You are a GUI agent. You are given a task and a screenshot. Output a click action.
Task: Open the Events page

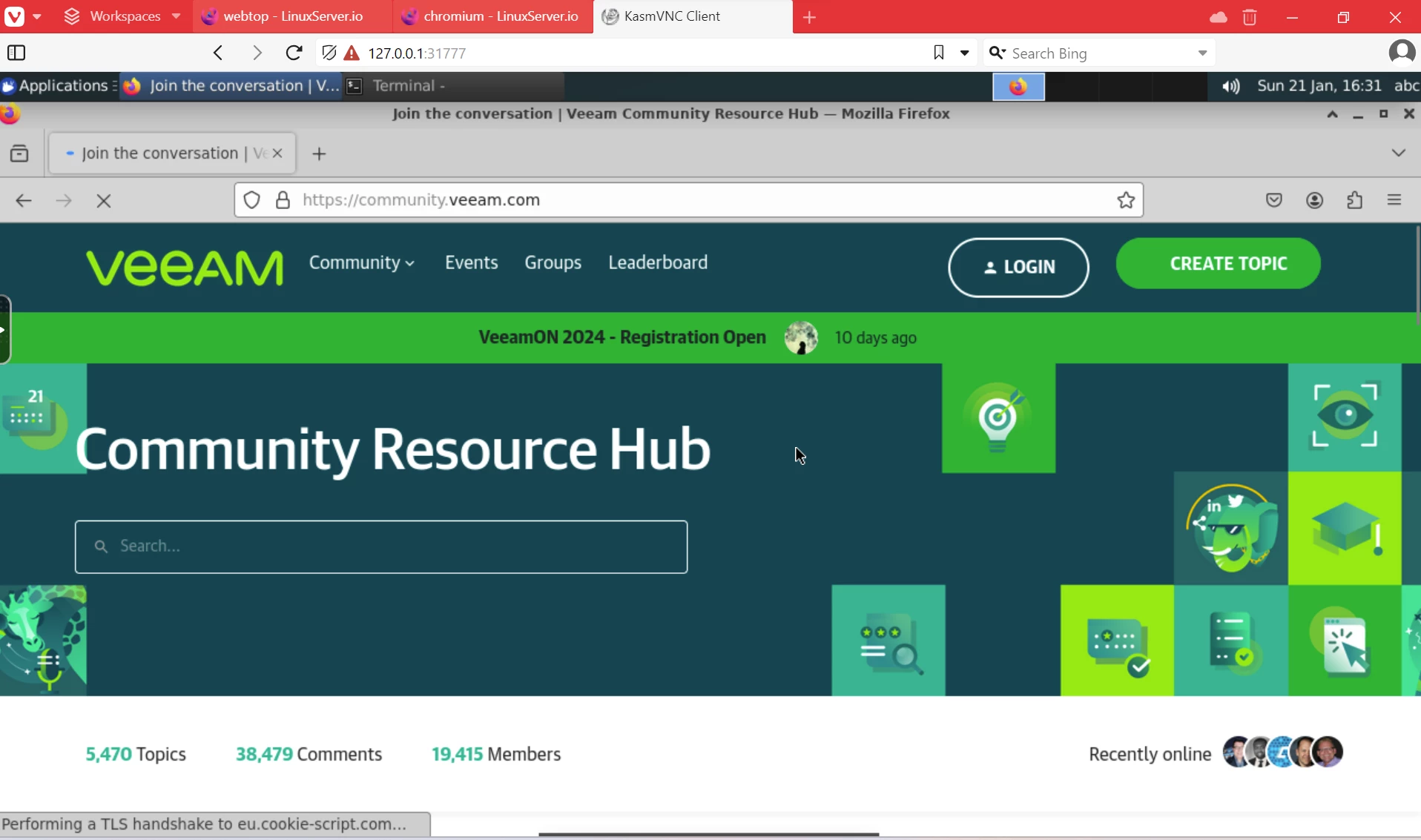pos(471,262)
